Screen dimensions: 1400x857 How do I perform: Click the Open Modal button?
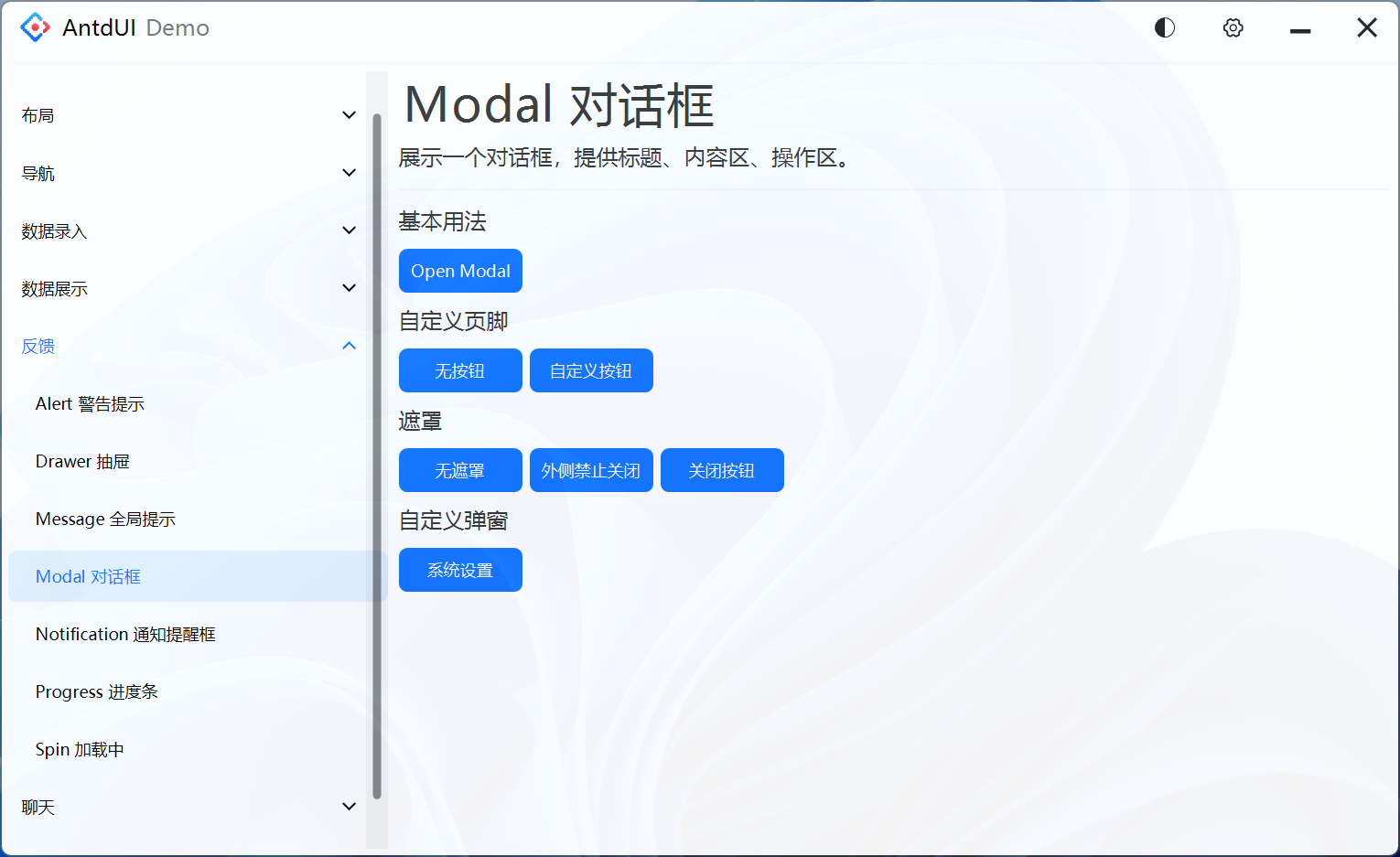pos(460,271)
